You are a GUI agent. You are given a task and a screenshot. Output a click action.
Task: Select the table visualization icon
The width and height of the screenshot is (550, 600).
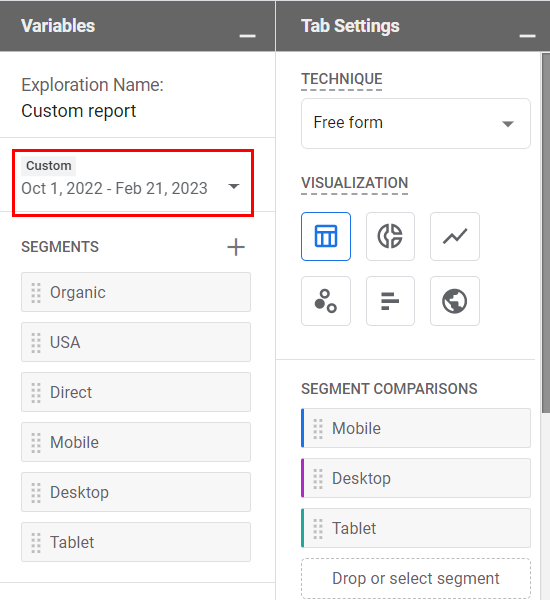tap(326, 236)
